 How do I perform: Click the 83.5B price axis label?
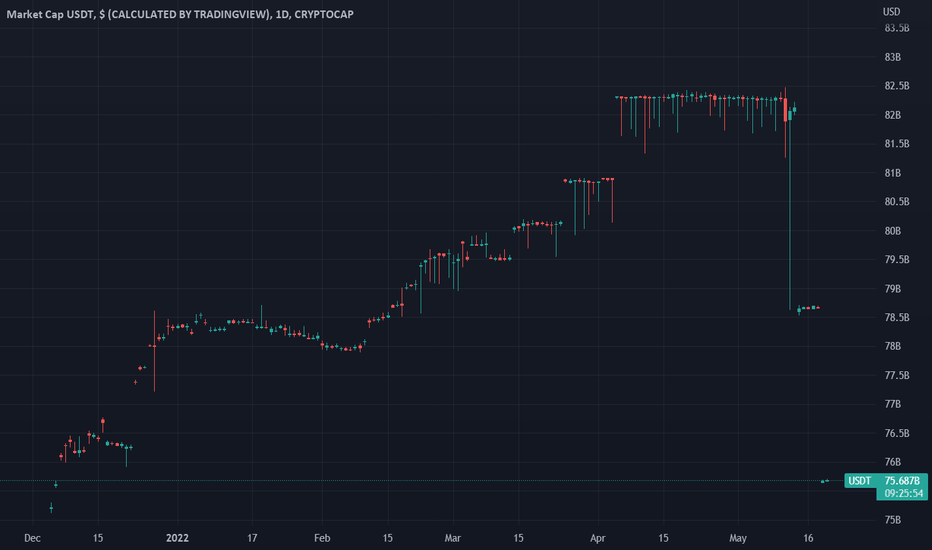click(x=896, y=28)
